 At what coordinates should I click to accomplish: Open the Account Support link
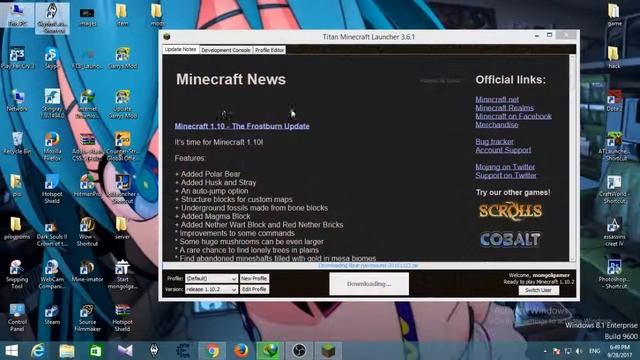pyautogui.click(x=503, y=150)
